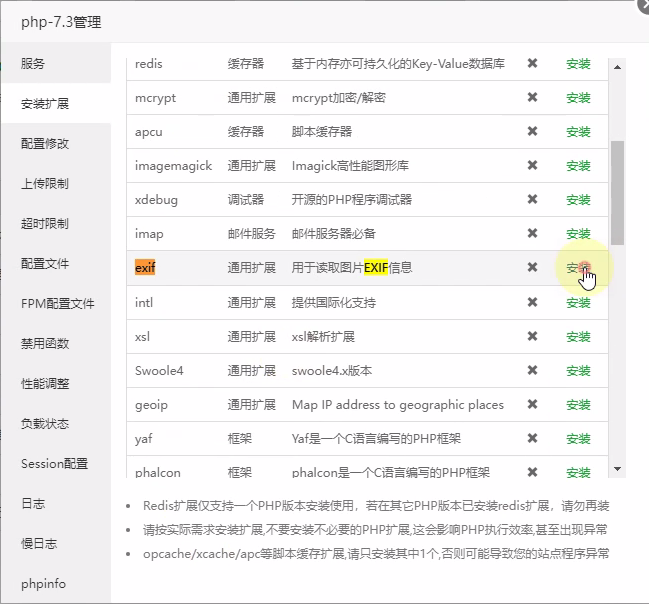Click the X status icon for xsl

tap(532, 336)
